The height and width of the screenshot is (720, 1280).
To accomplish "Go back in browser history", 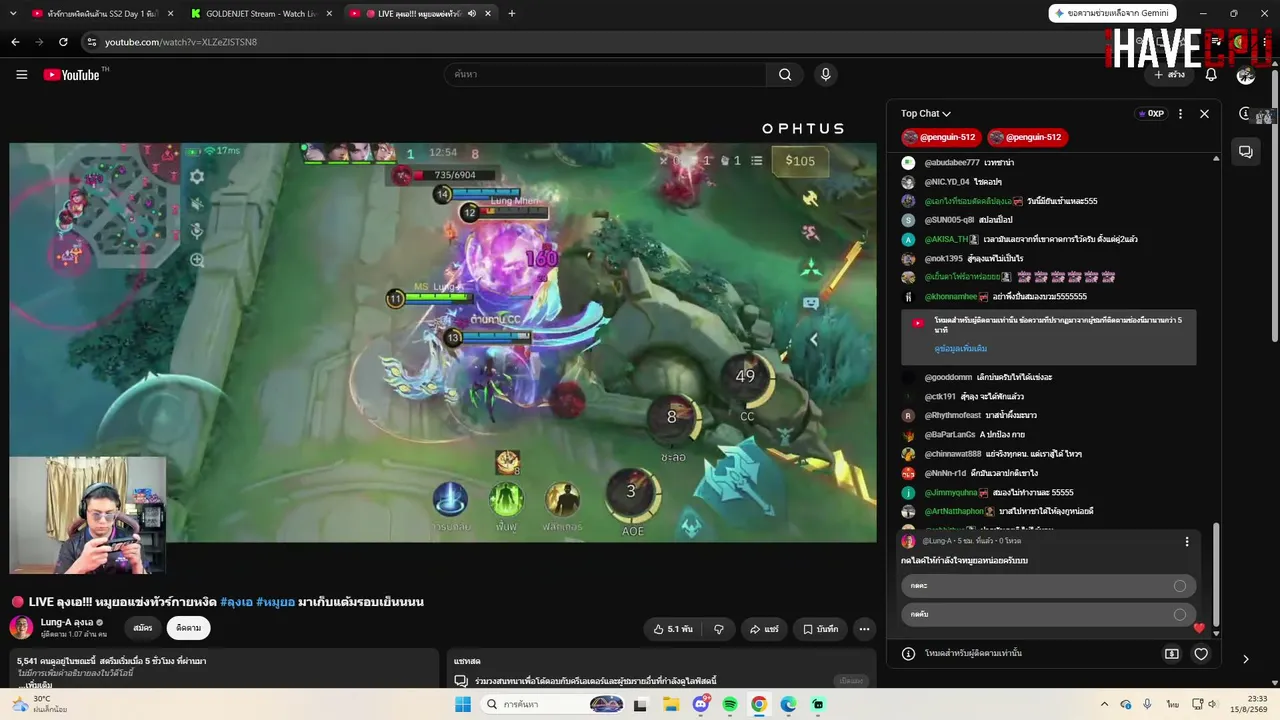I will pyautogui.click(x=15, y=42).
